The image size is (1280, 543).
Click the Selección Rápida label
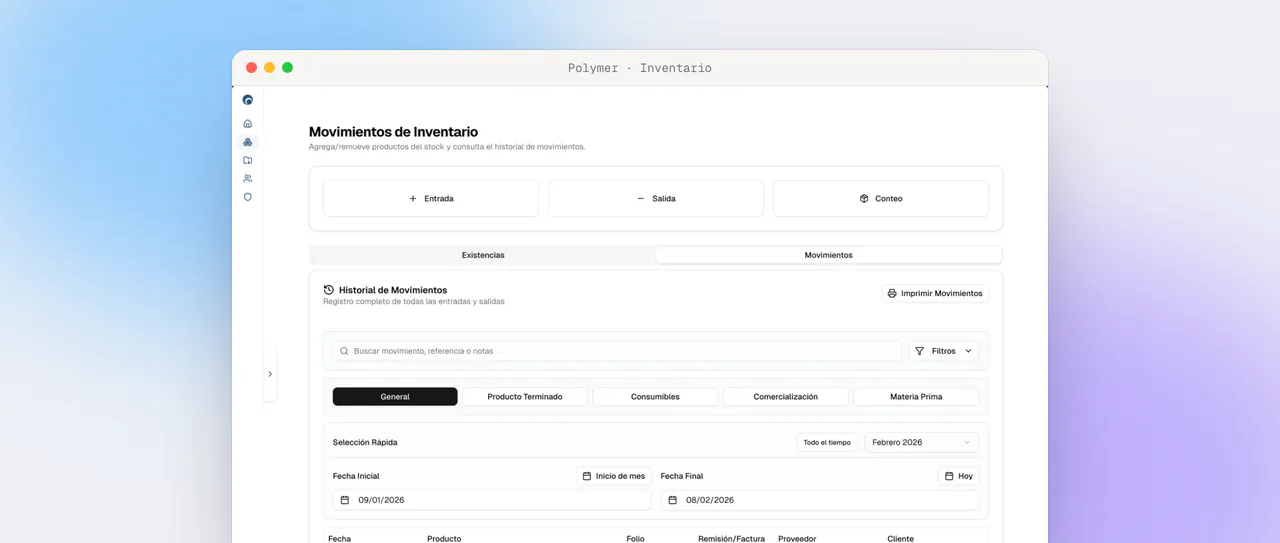[x=365, y=442]
